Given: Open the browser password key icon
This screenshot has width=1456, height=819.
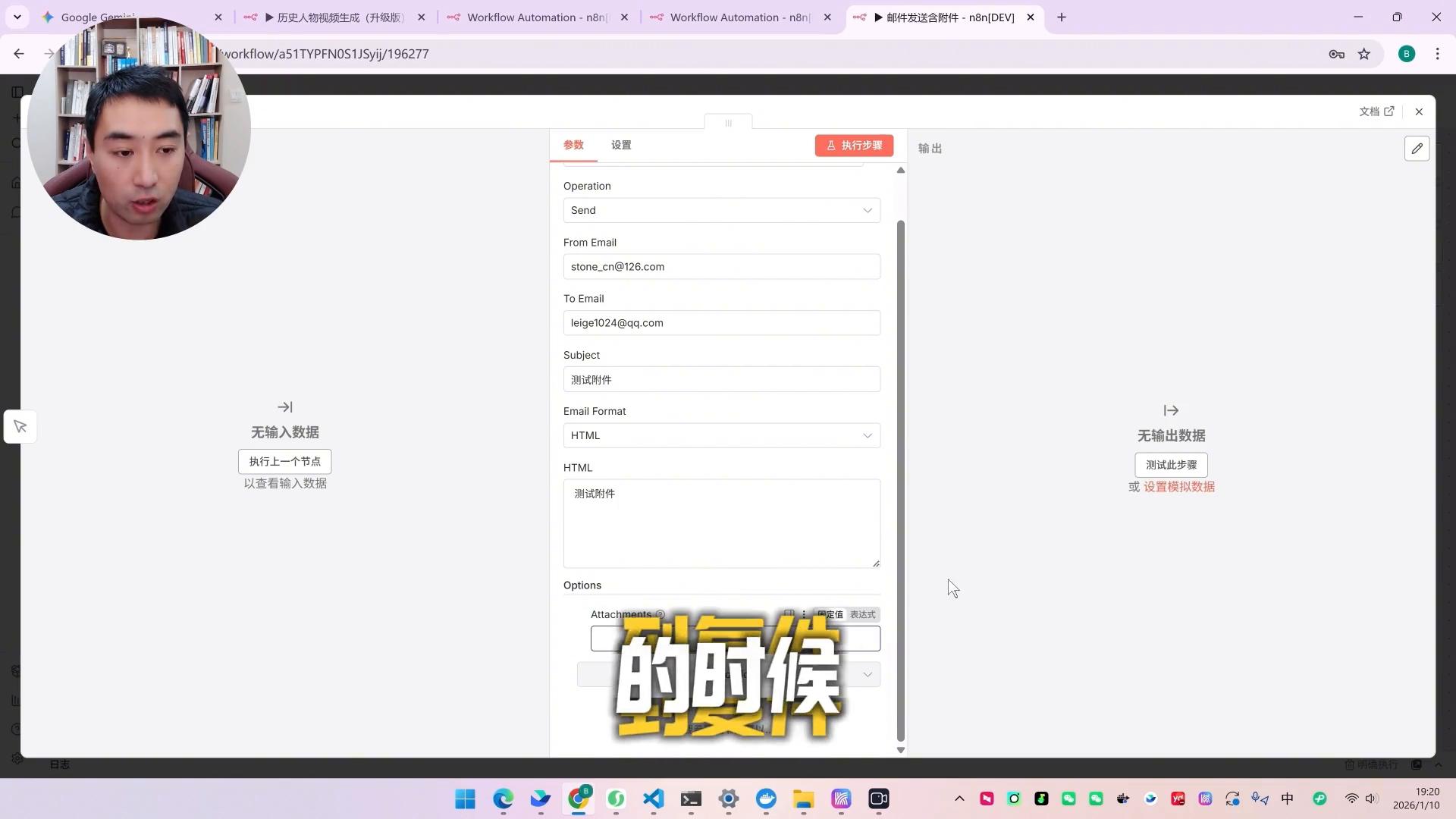Looking at the screenshot, I should (x=1336, y=54).
